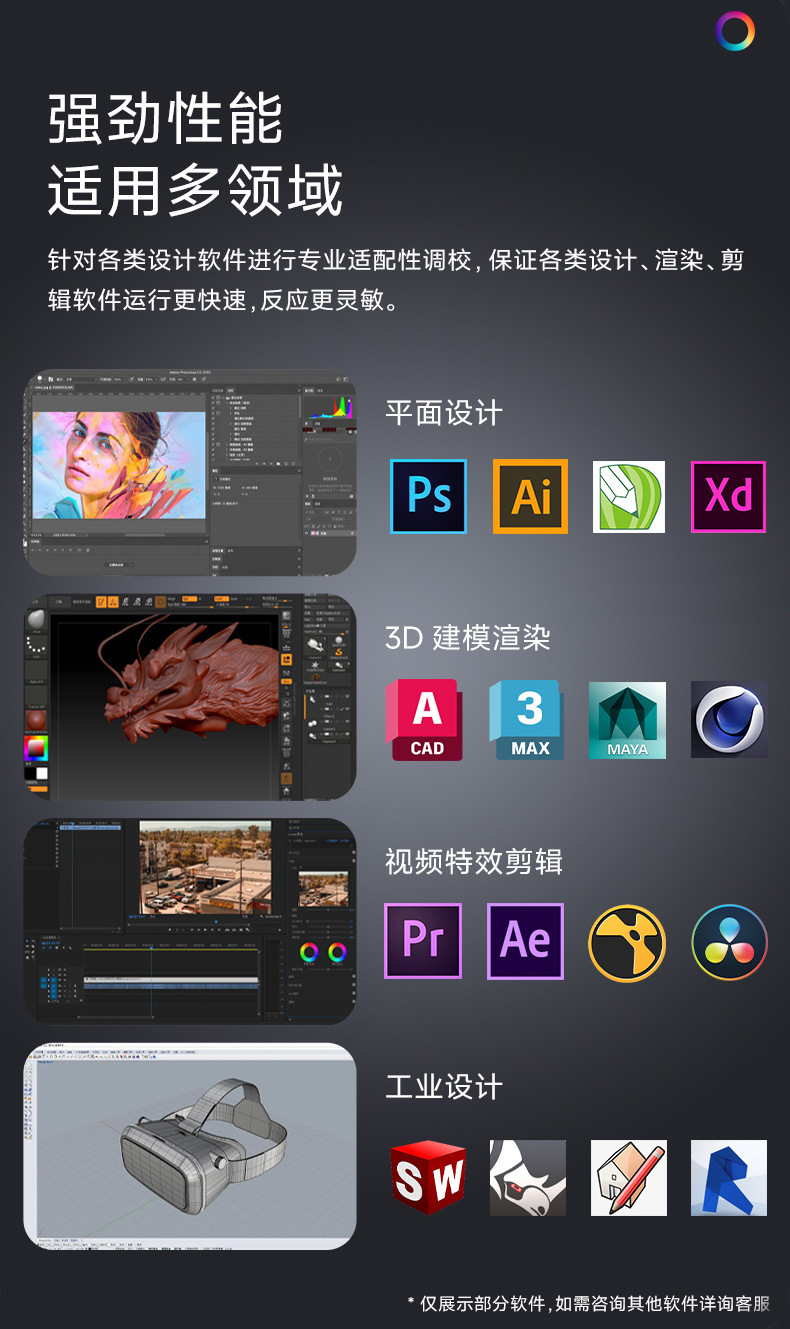The width and height of the screenshot is (790, 1329).
Task: Click the Adobe Xd app icon
Action: 728,497
